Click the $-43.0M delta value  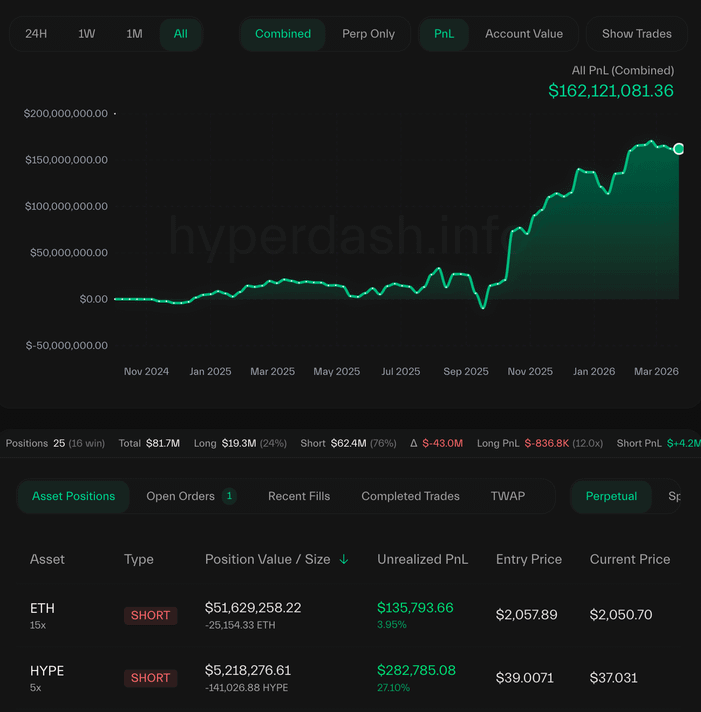point(443,443)
